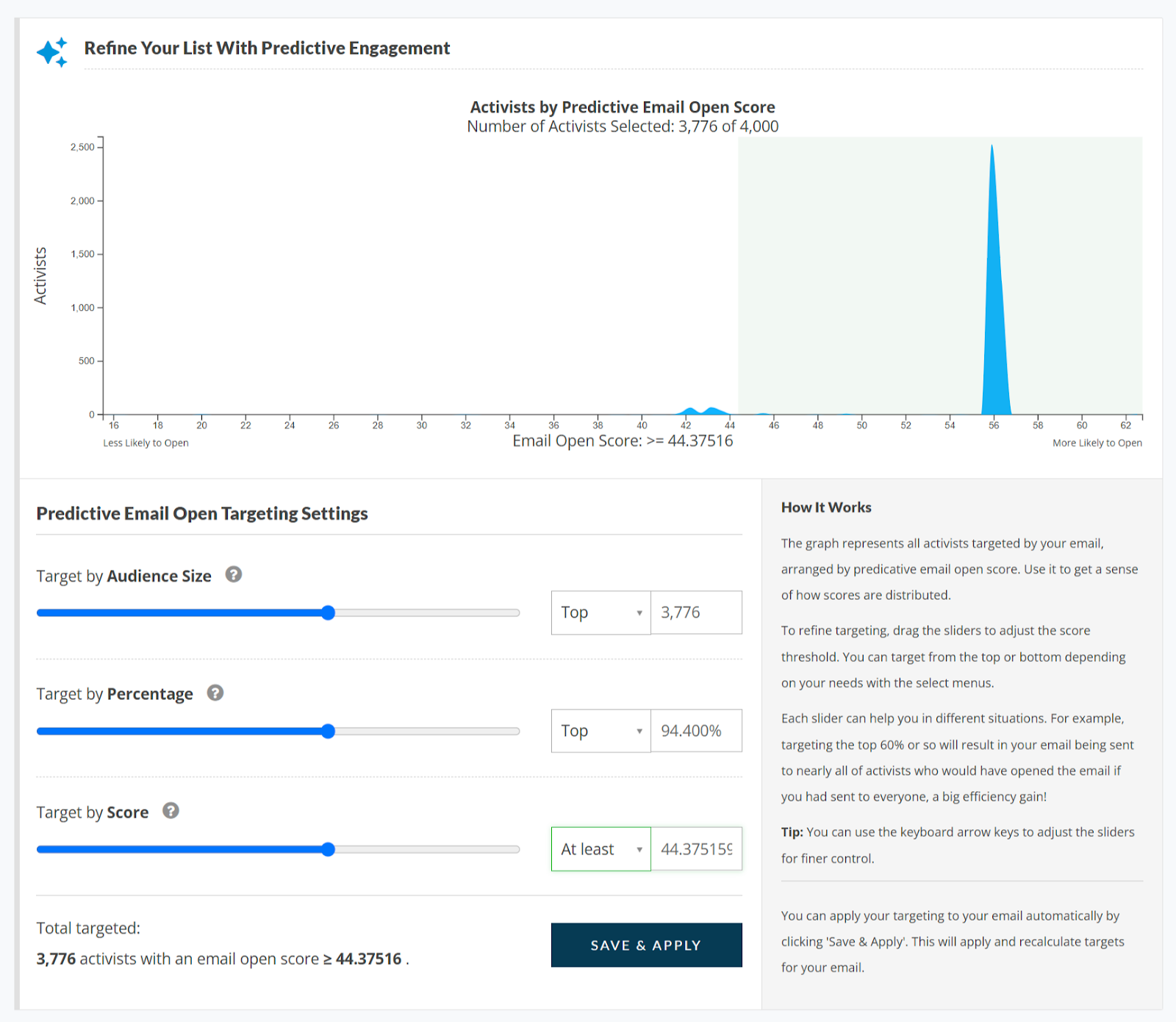Click the How It Works heading

coord(826,507)
